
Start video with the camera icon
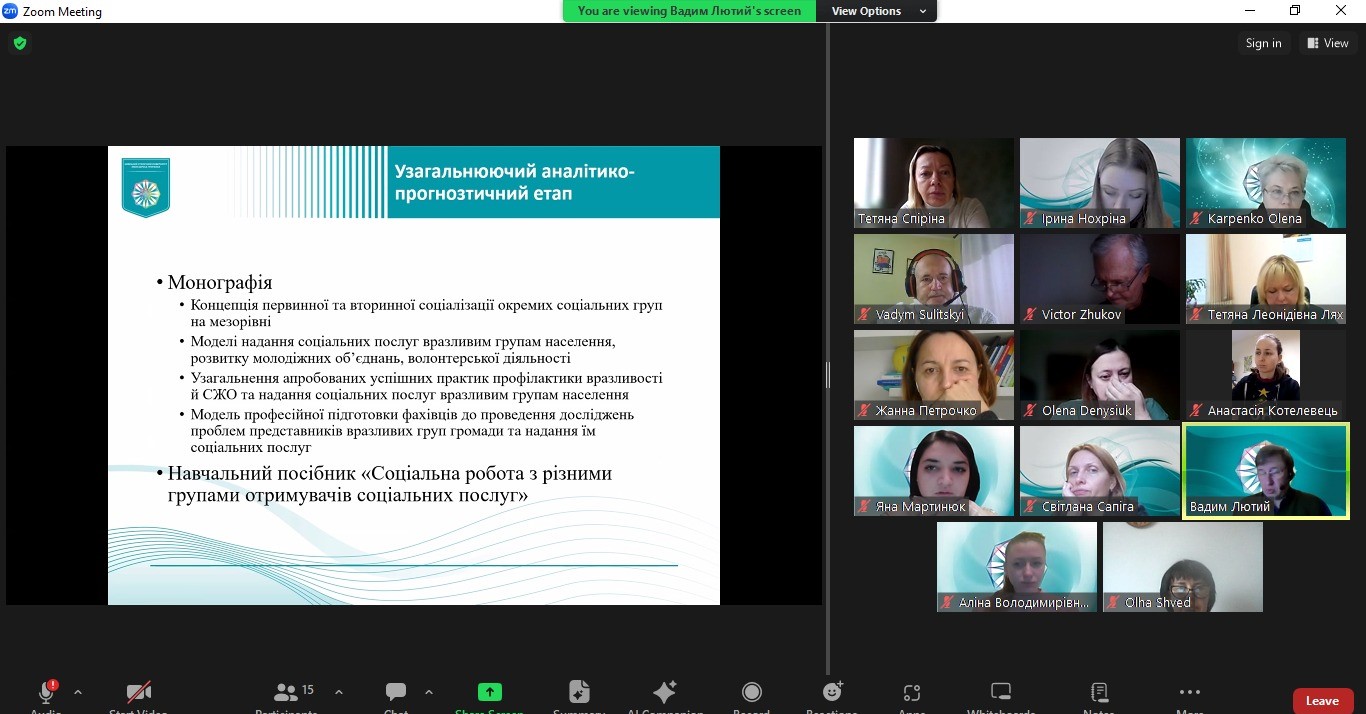(x=139, y=693)
